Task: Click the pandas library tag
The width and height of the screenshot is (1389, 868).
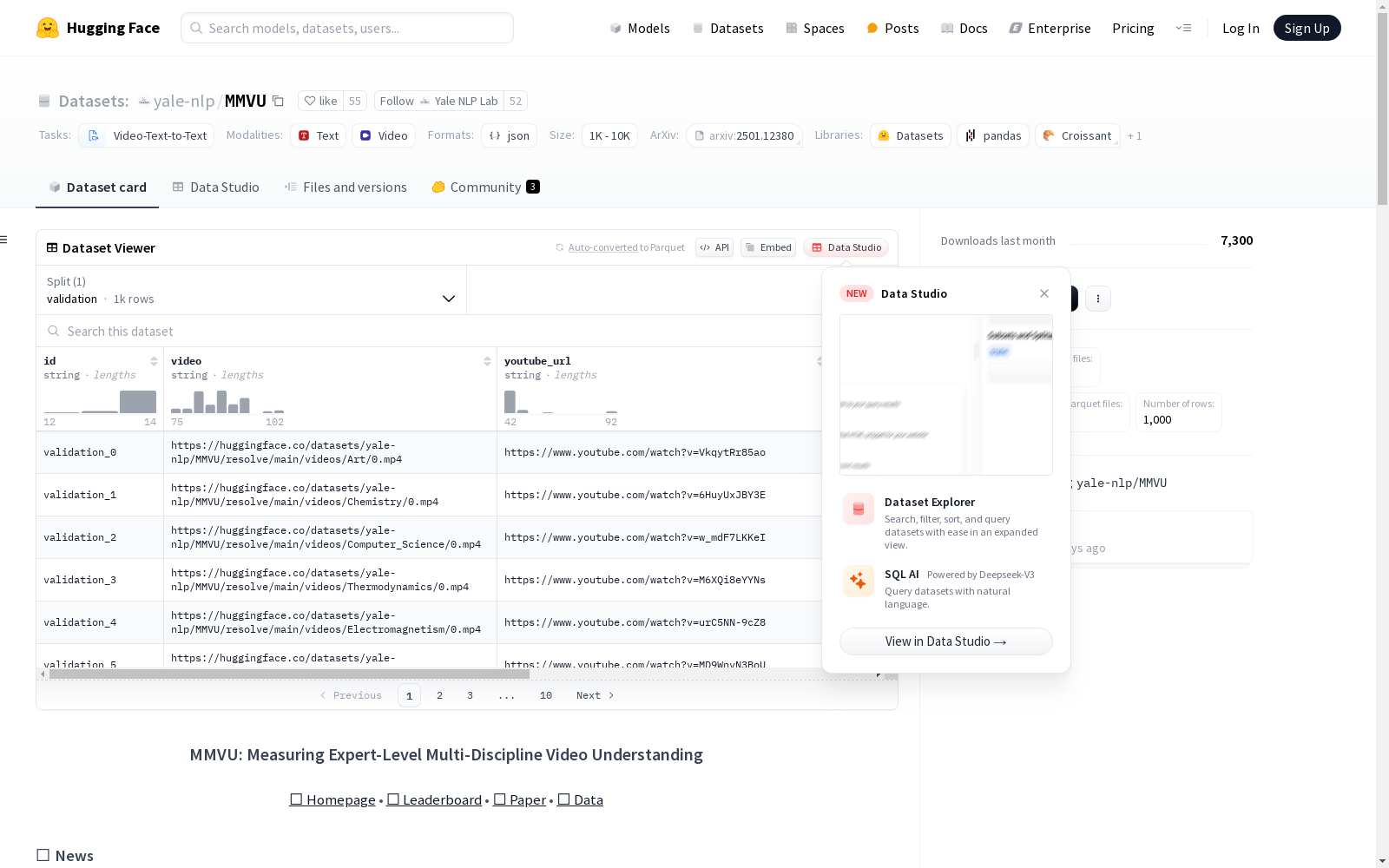Action: pos(993,135)
